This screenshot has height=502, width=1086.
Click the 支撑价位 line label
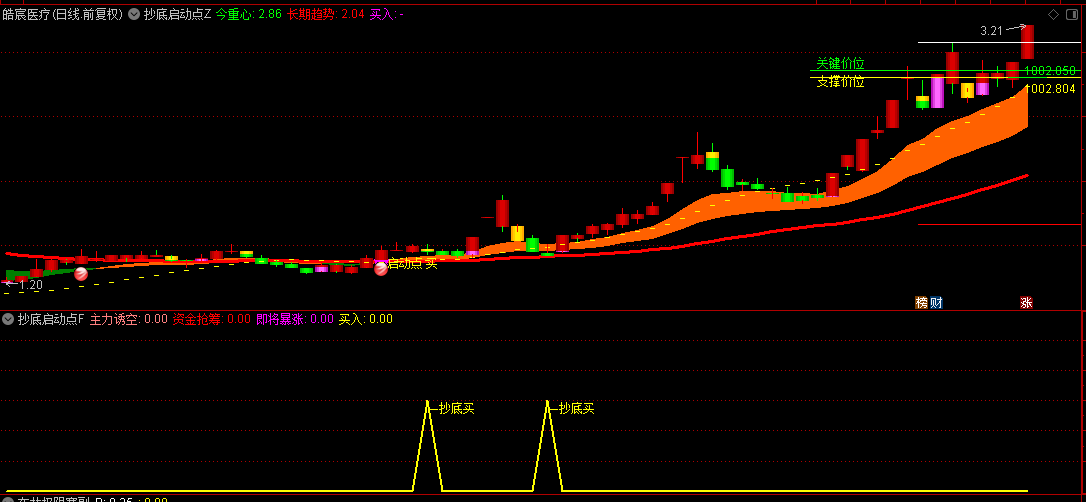click(x=840, y=82)
